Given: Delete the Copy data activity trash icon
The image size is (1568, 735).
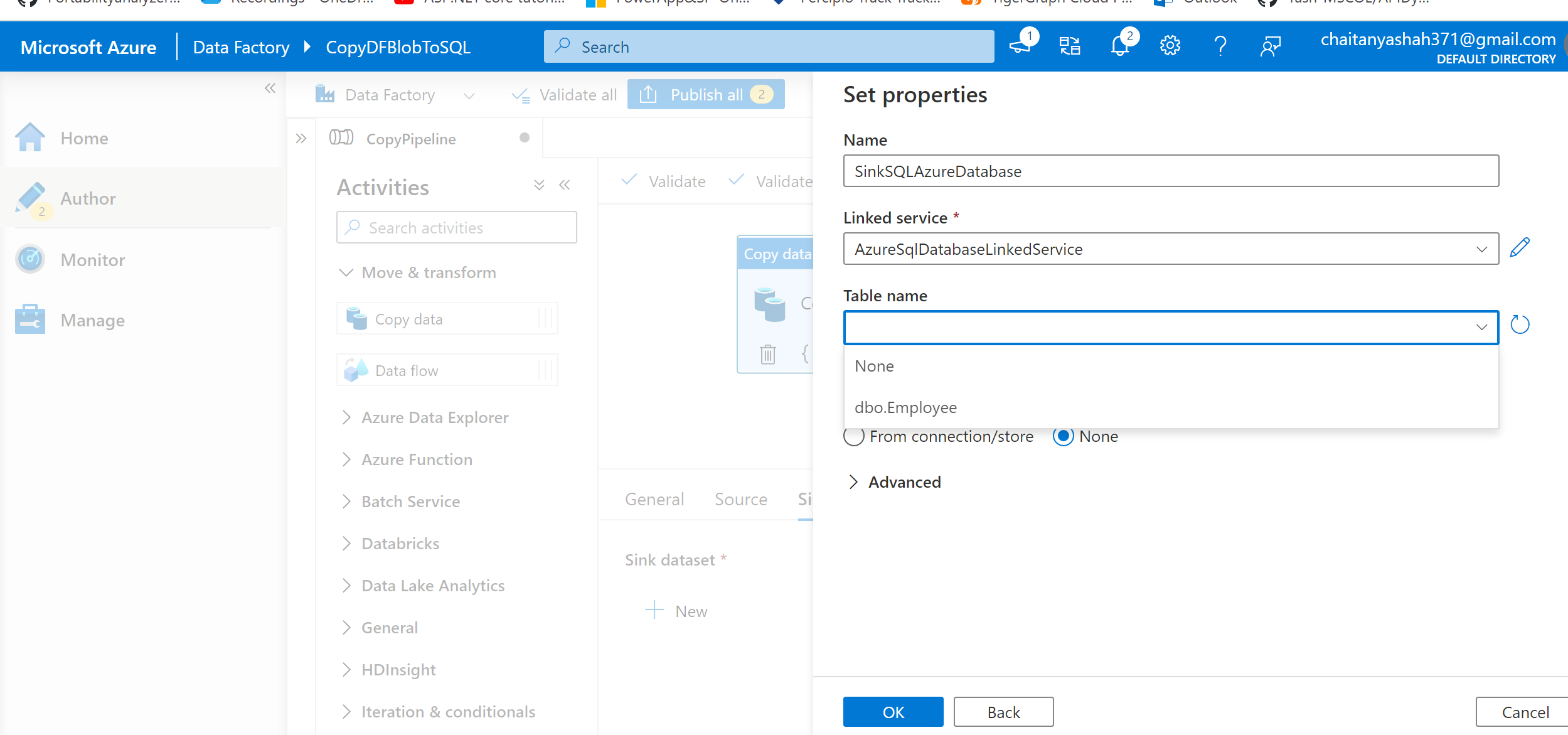Looking at the screenshot, I should [x=768, y=354].
